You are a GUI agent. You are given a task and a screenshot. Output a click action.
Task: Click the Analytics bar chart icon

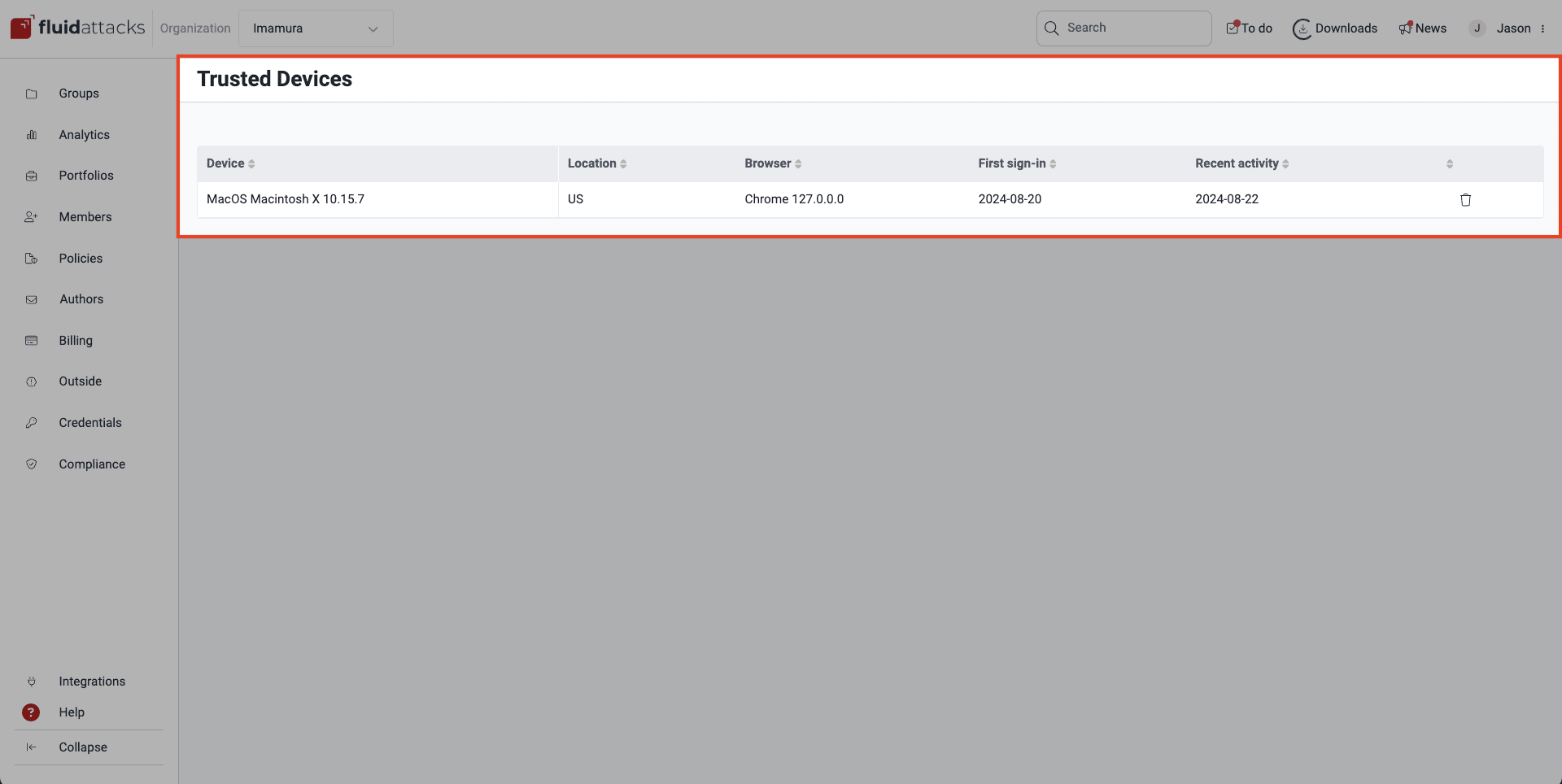point(32,135)
